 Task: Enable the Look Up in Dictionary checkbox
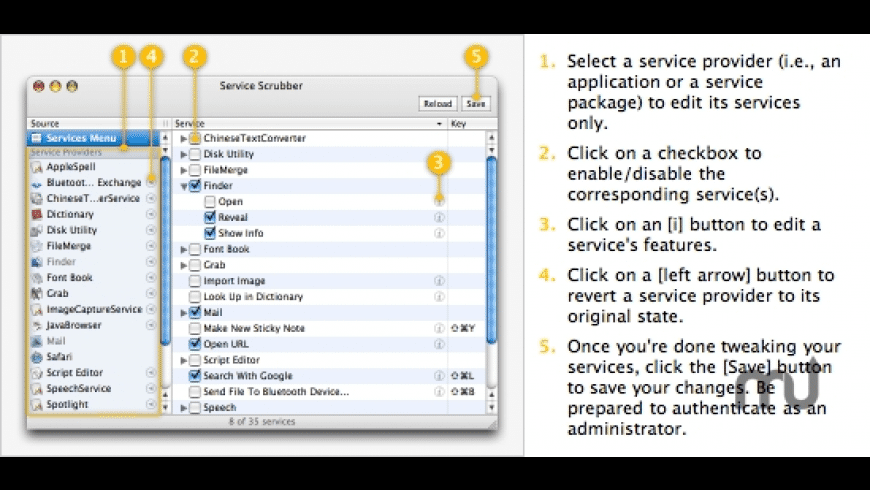pos(195,297)
